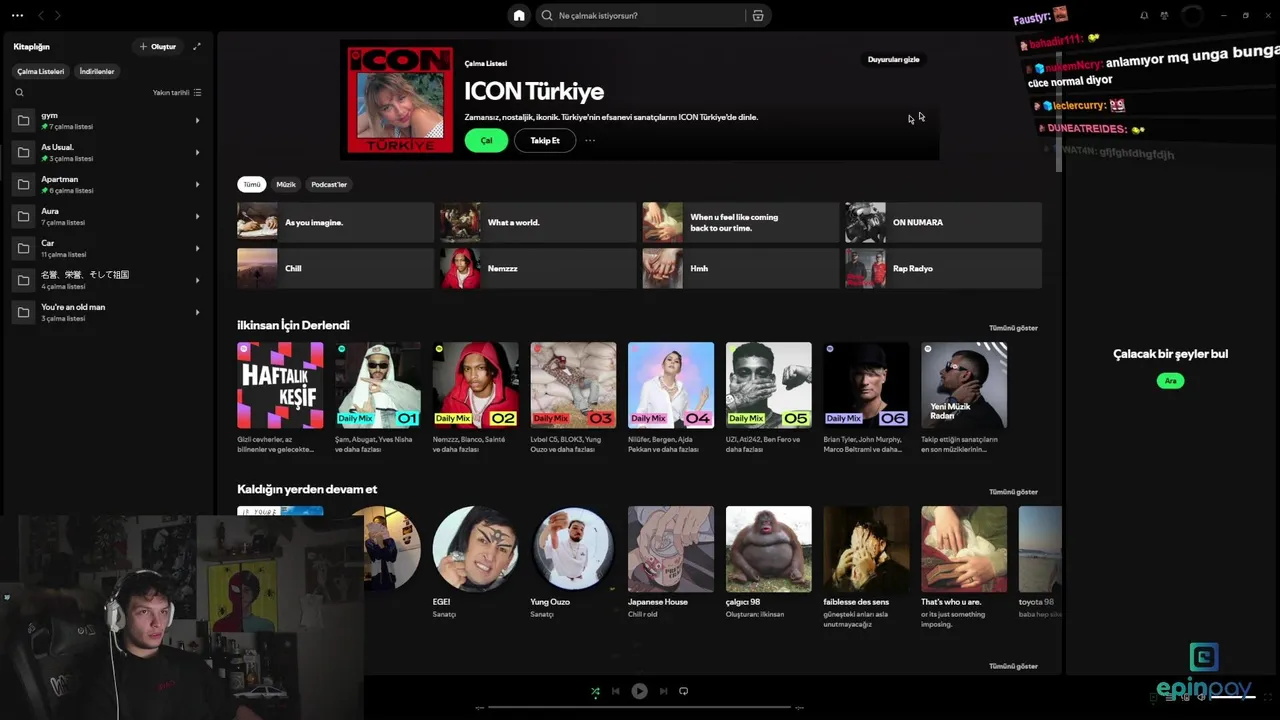Toggle the Çalma Listeleri filter chip
The width and height of the screenshot is (1280, 720).
coord(40,71)
